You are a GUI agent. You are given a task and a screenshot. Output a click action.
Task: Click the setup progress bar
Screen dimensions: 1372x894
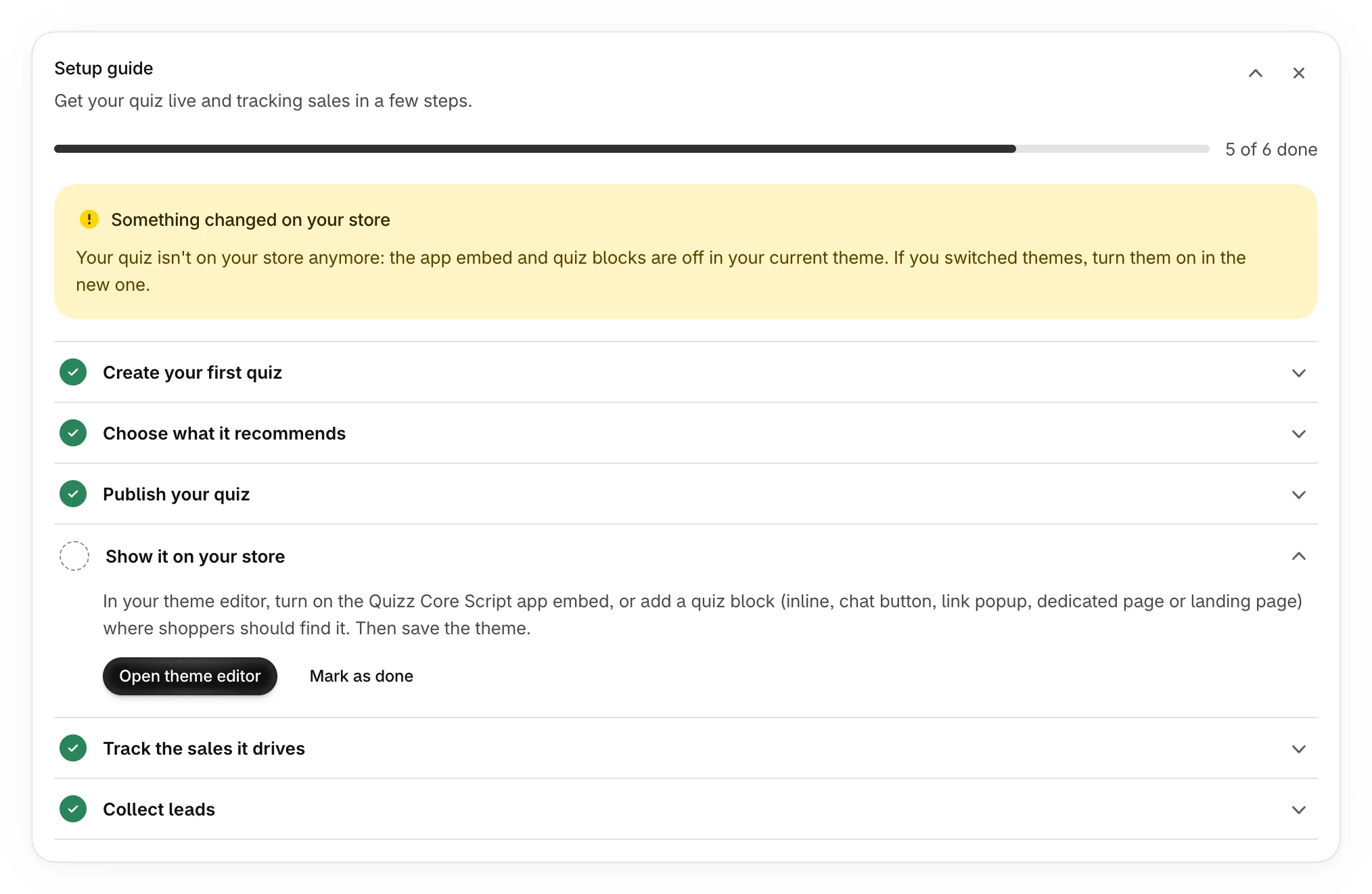pyautogui.click(x=631, y=149)
